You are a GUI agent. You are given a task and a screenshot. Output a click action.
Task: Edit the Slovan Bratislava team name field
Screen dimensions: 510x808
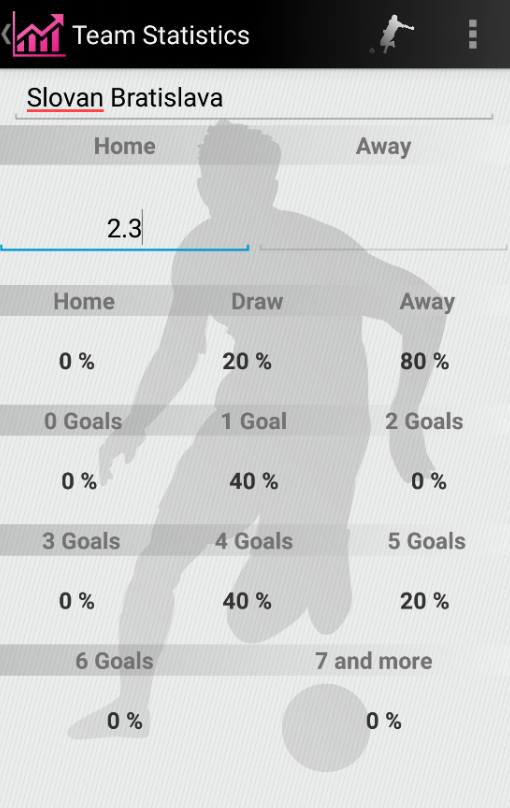tap(254, 98)
